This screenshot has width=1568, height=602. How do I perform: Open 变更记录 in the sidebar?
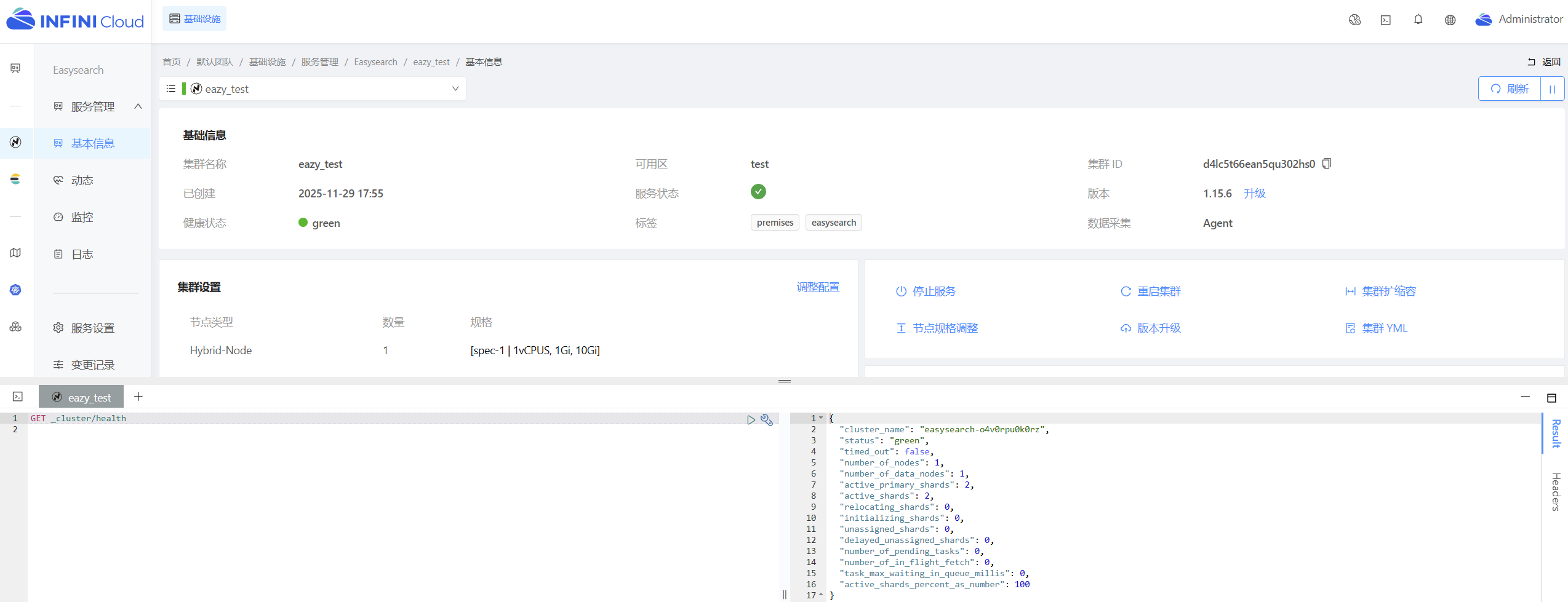click(92, 365)
